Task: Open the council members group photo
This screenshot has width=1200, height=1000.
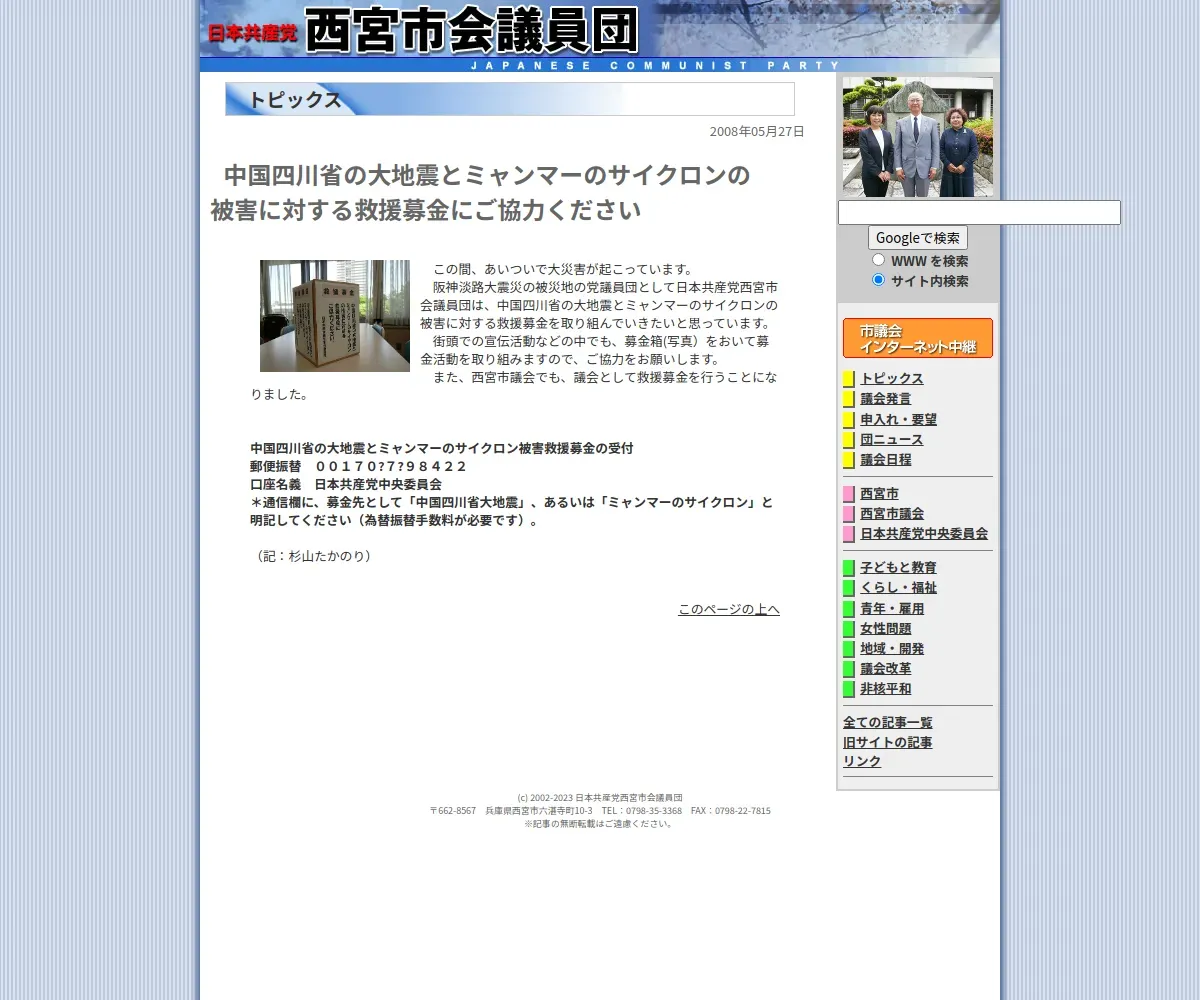Action: [918, 137]
